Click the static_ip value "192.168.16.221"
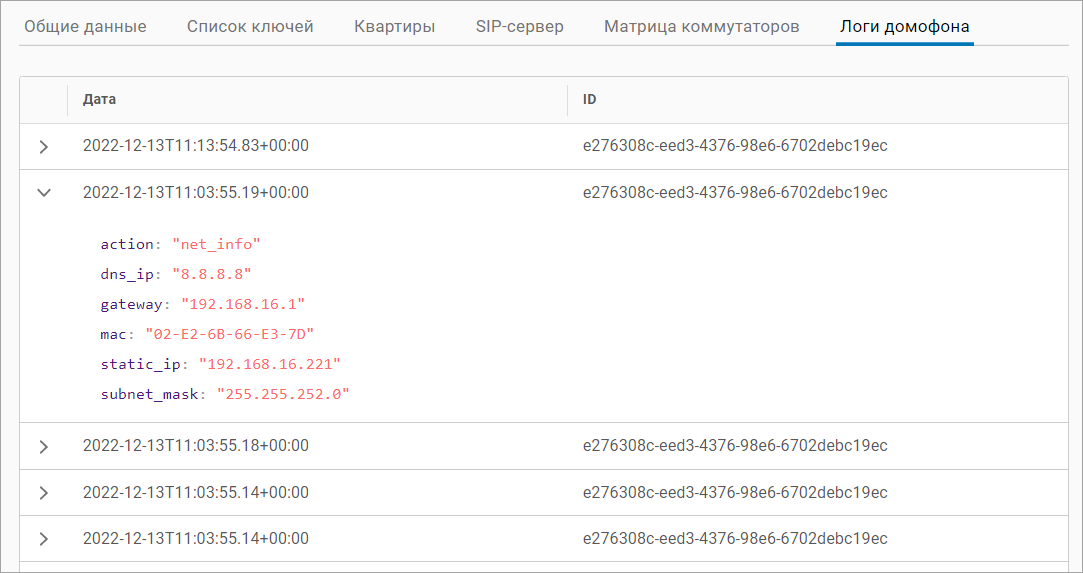 click(270, 364)
